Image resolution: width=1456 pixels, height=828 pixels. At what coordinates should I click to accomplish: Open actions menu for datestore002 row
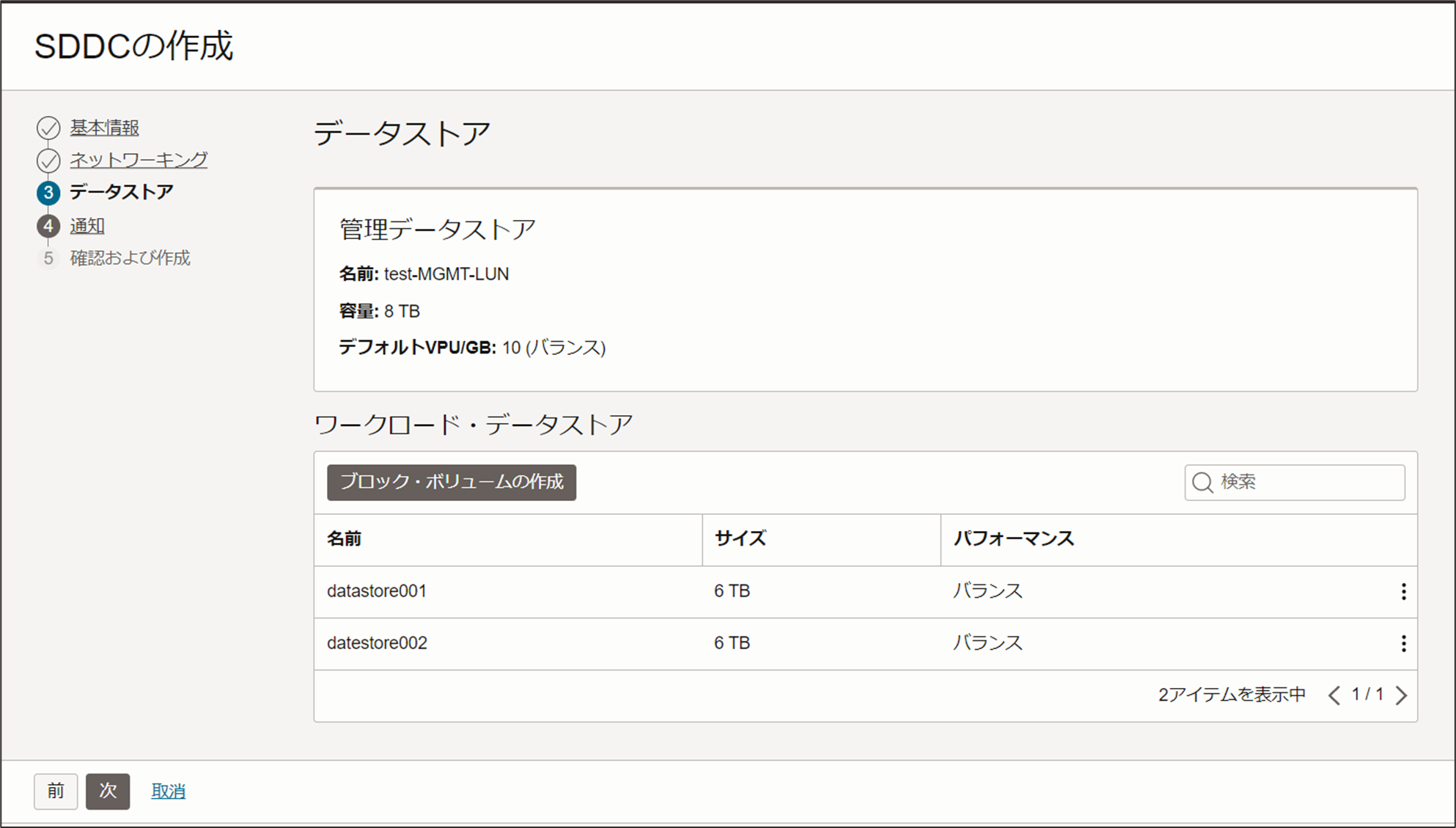pos(1403,644)
